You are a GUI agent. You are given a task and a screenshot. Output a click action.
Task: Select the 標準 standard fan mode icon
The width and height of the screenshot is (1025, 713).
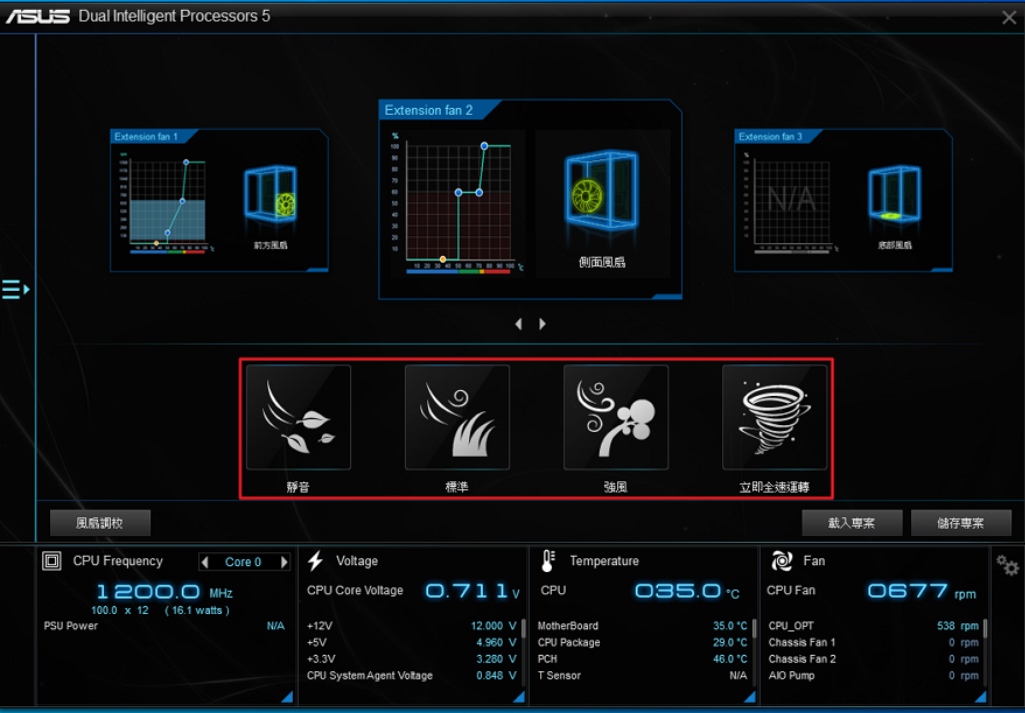coord(457,417)
